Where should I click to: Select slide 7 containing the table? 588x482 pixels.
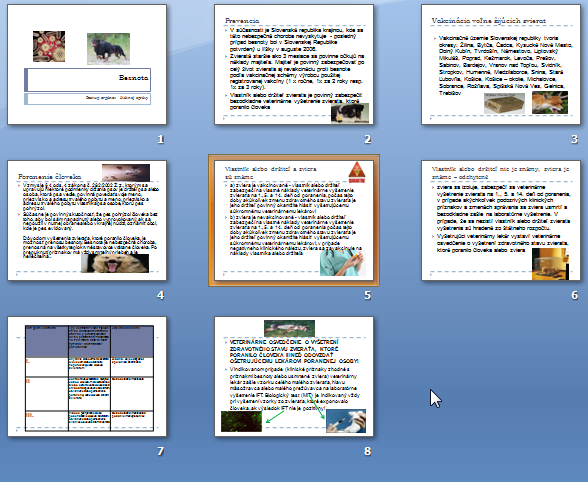point(87,376)
